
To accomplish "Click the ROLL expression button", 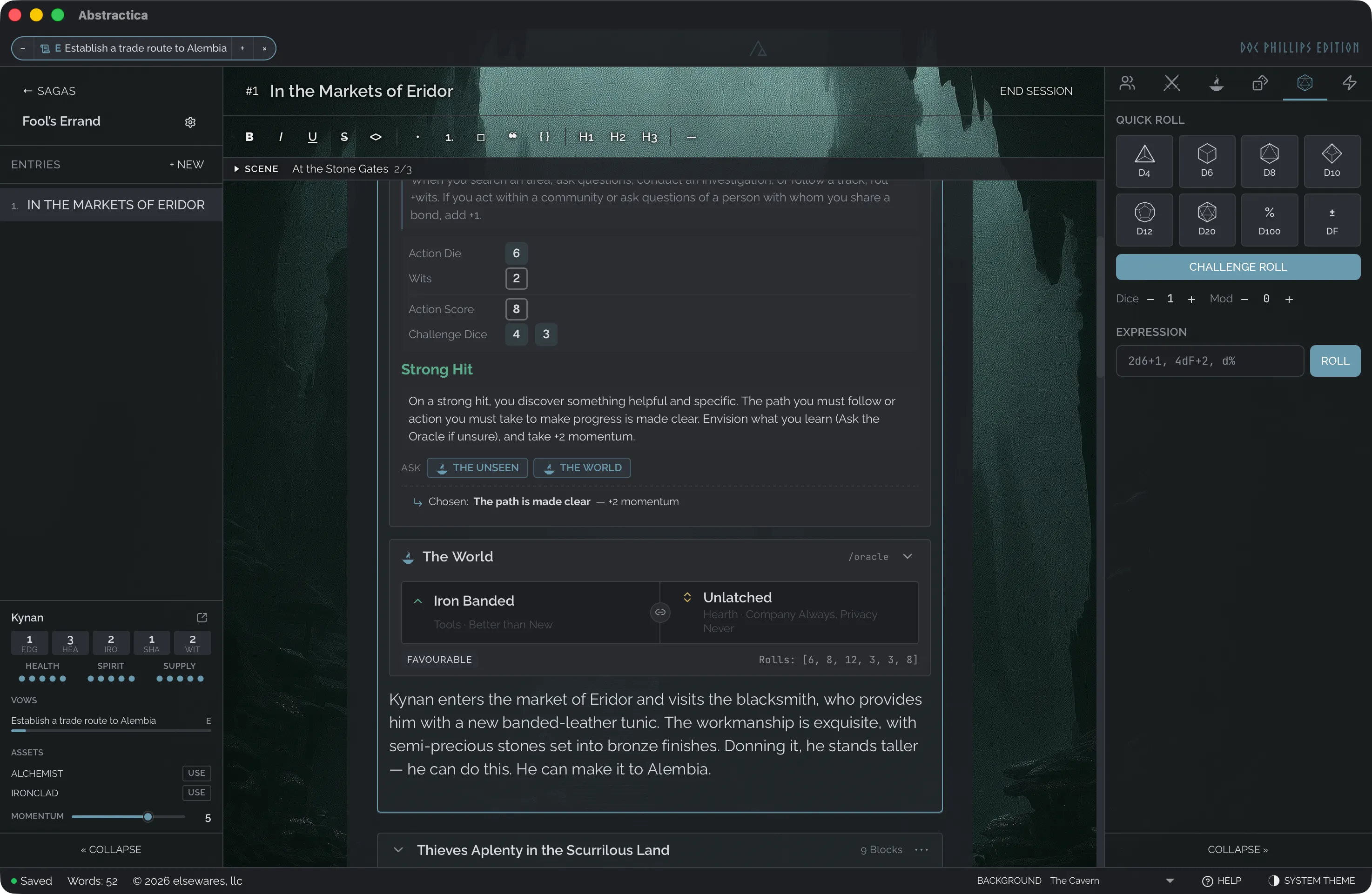I will 1335,360.
